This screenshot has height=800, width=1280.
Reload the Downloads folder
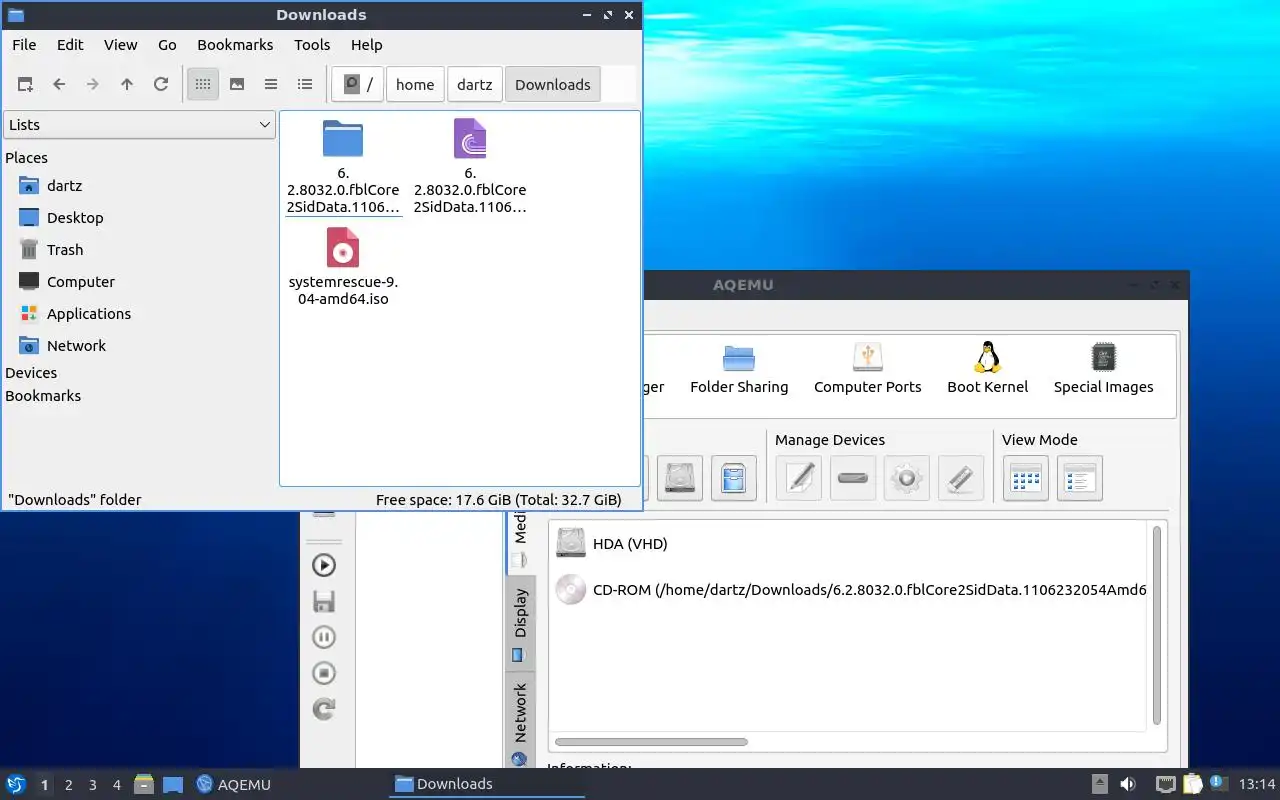[x=161, y=85]
